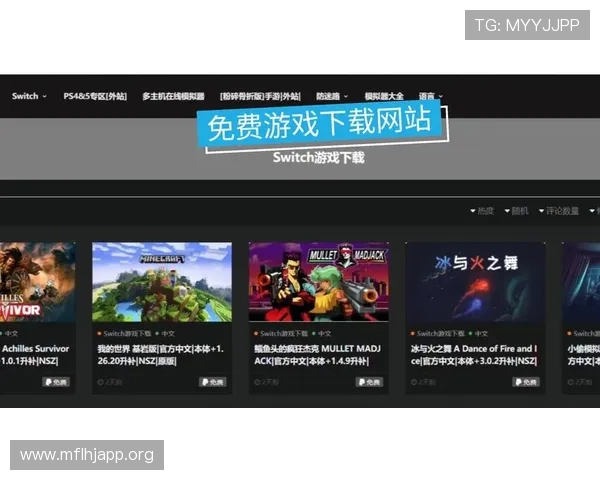Open the 冰与火之舞 game thumbnail

tap(475, 282)
